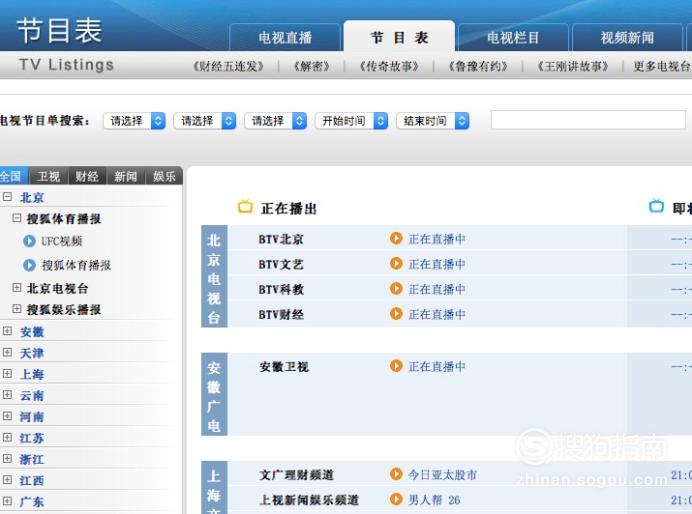692x514 pixels.
Task: Open the 结束时间 dropdown
Action: point(432,121)
